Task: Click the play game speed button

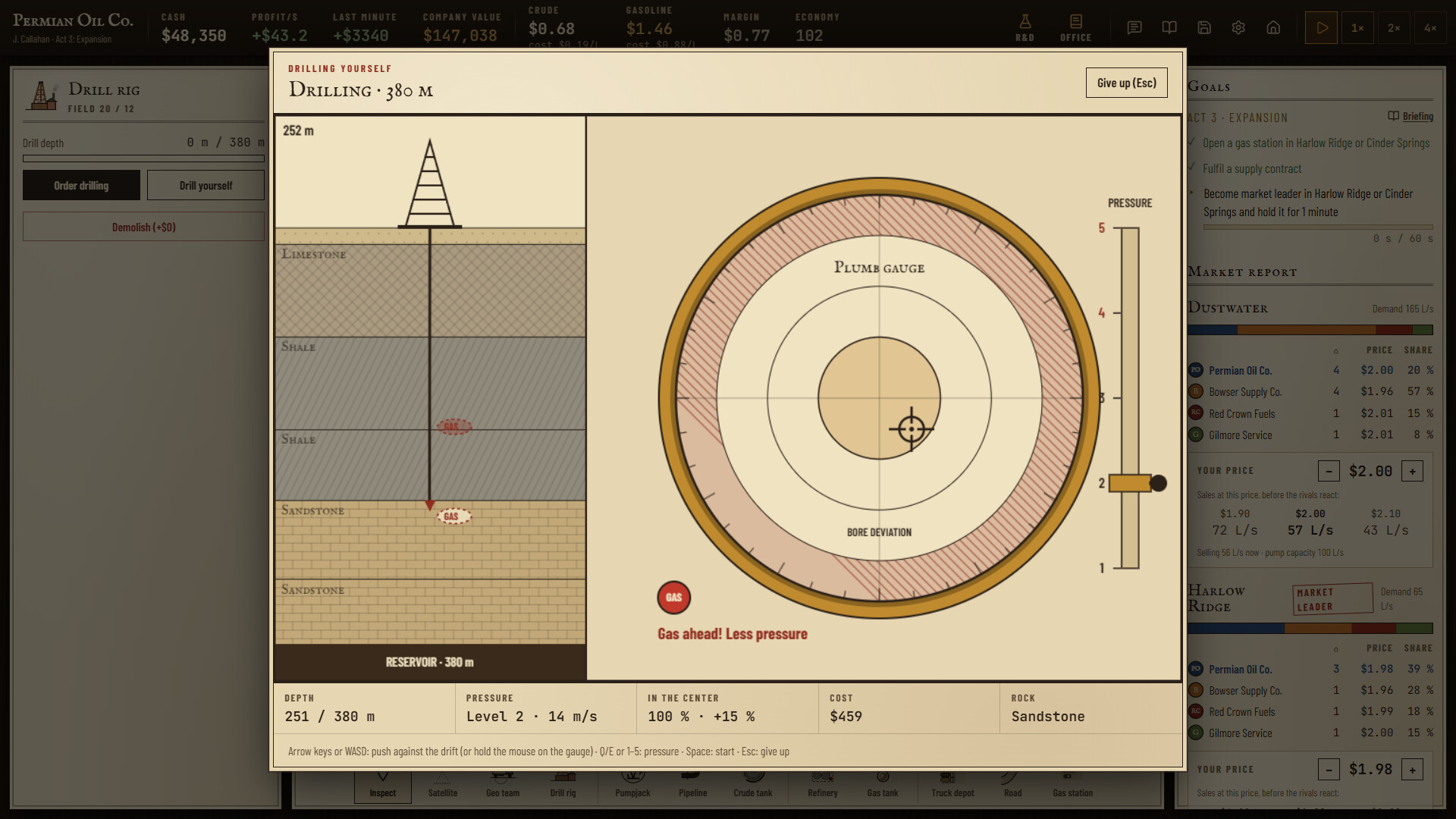Action: (x=1321, y=28)
